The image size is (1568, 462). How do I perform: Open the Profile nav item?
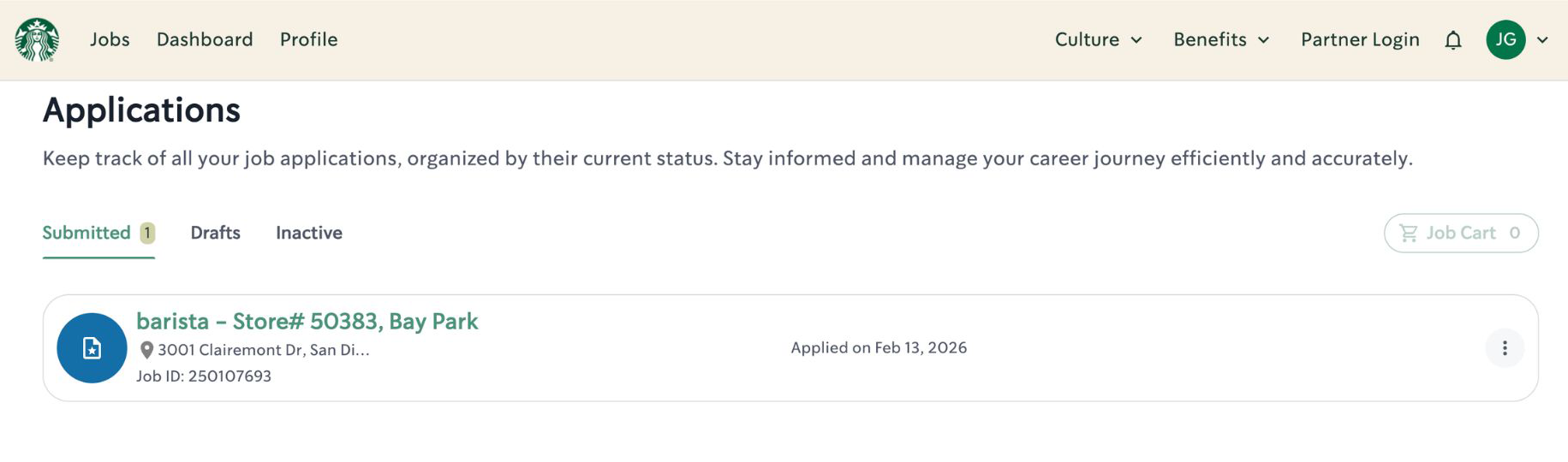pos(309,39)
